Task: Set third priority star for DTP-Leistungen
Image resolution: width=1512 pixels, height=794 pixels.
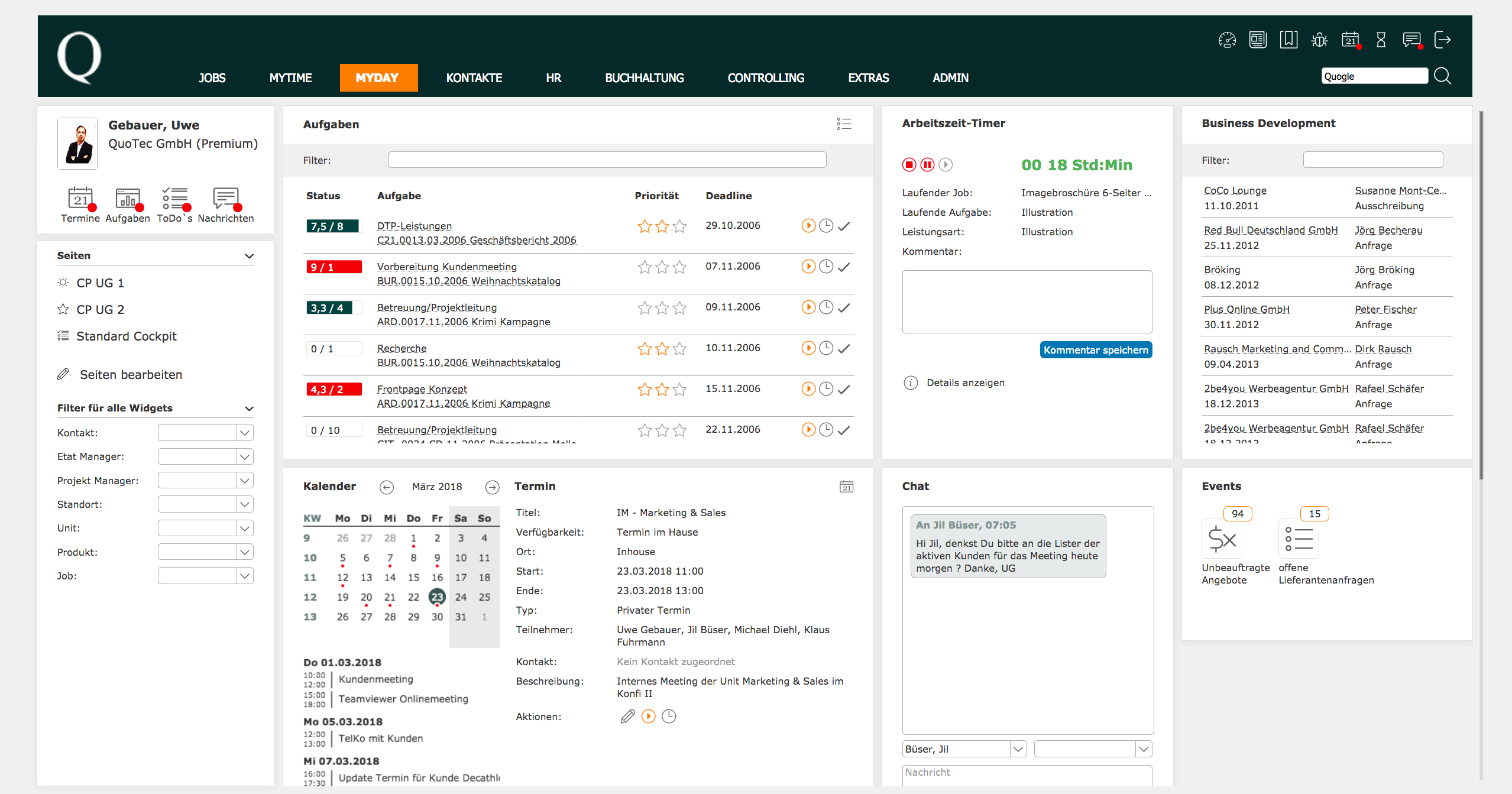Action: click(x=680, y=226)
